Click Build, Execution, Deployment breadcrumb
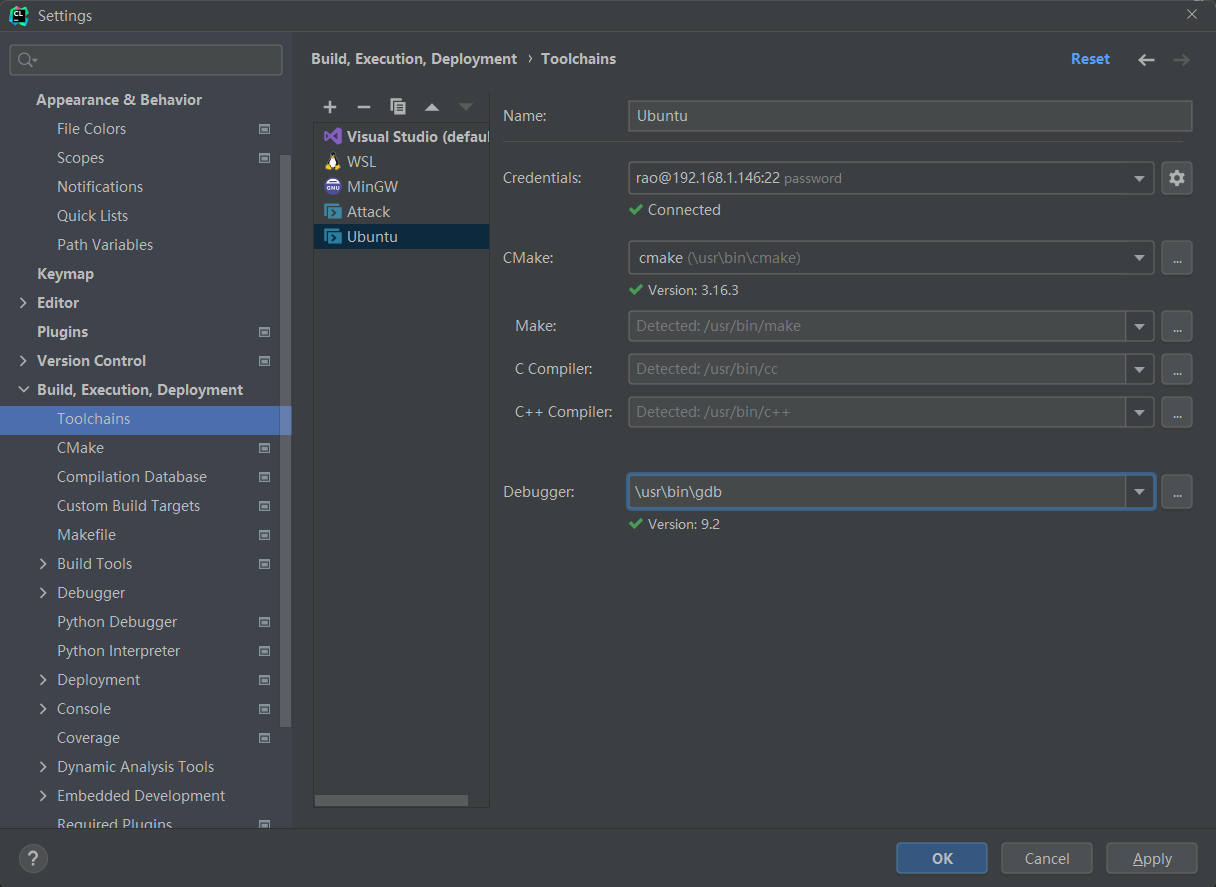 (x=414, y=59)
